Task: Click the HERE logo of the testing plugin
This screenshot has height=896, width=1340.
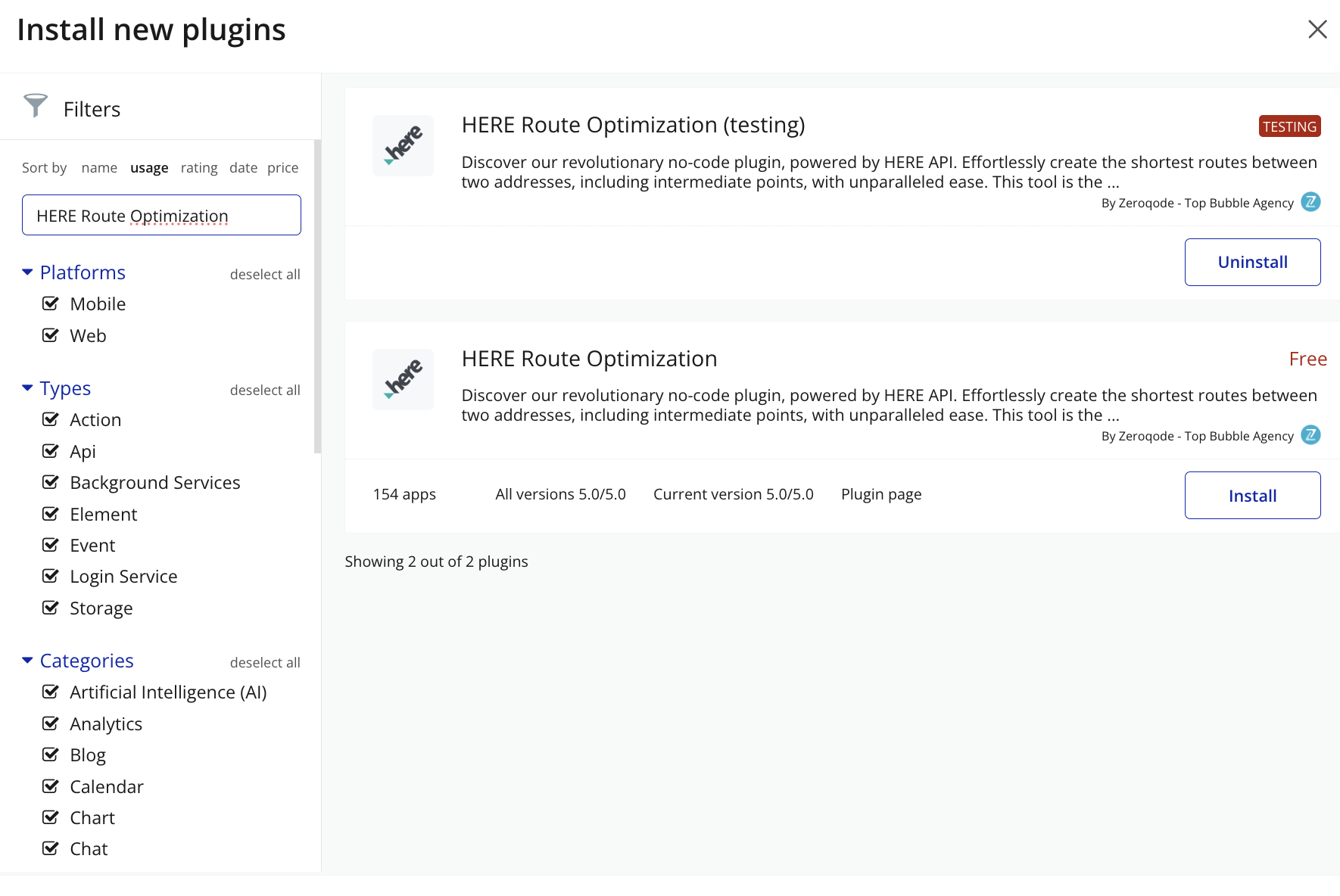Action: (x=403, y=145)
